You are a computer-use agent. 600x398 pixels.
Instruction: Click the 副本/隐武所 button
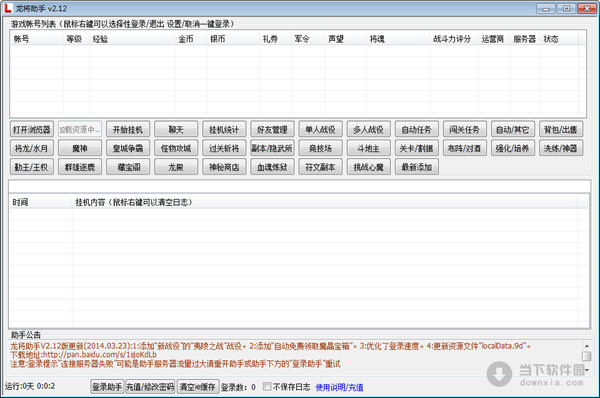click(272, 148)
